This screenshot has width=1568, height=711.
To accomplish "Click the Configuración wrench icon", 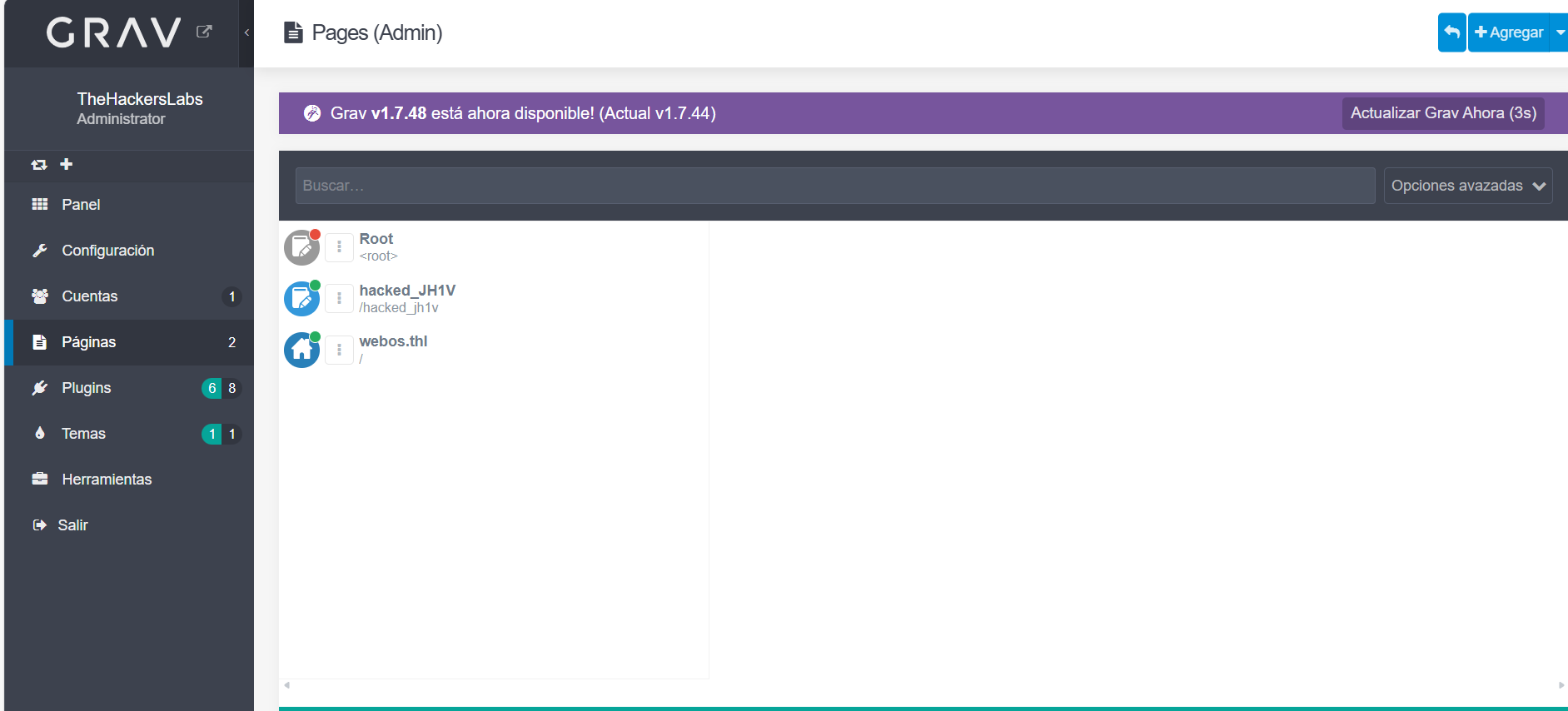I will coord(39,250).
